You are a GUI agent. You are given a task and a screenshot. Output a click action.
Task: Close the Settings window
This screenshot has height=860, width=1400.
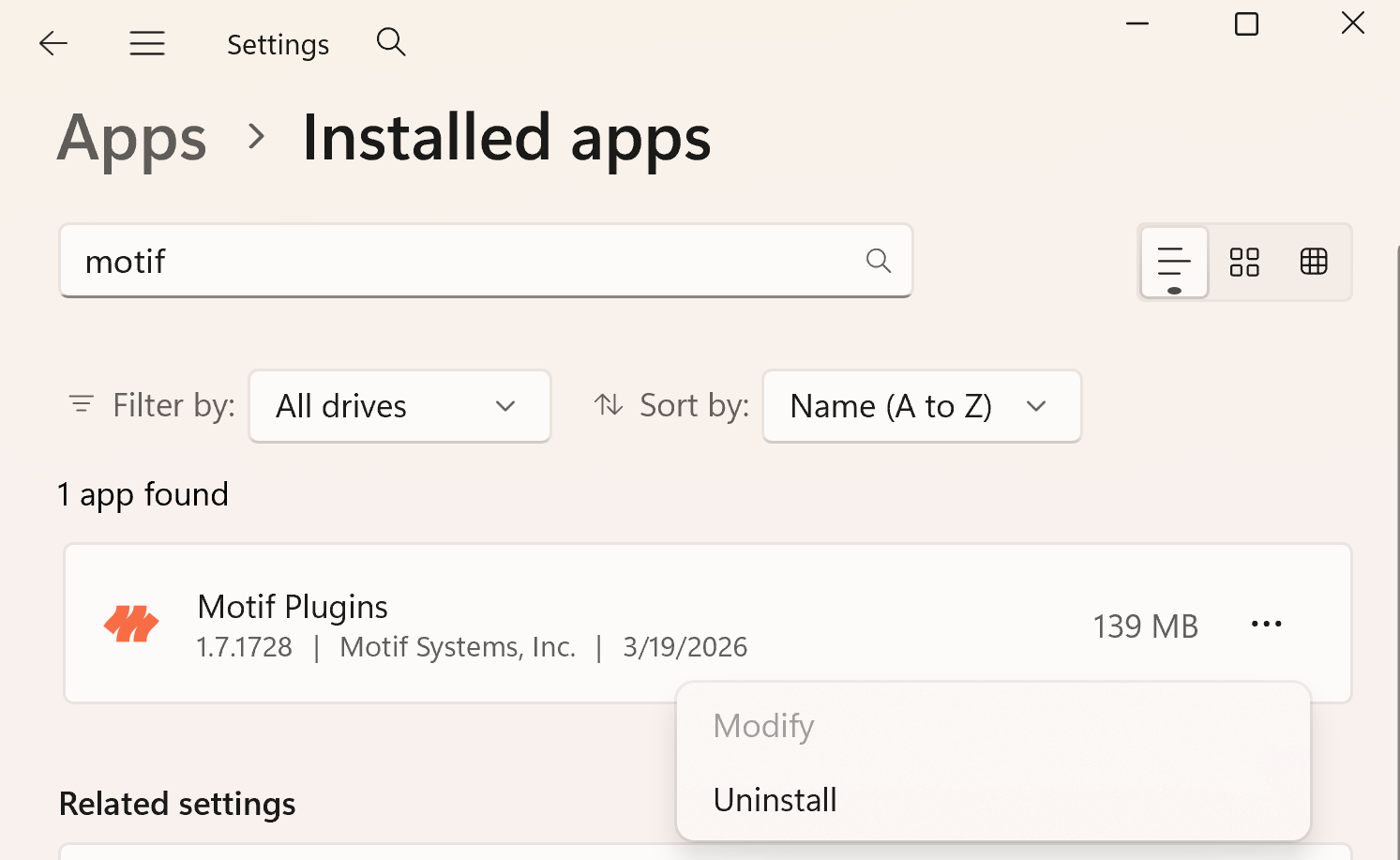coord(1352,23)
